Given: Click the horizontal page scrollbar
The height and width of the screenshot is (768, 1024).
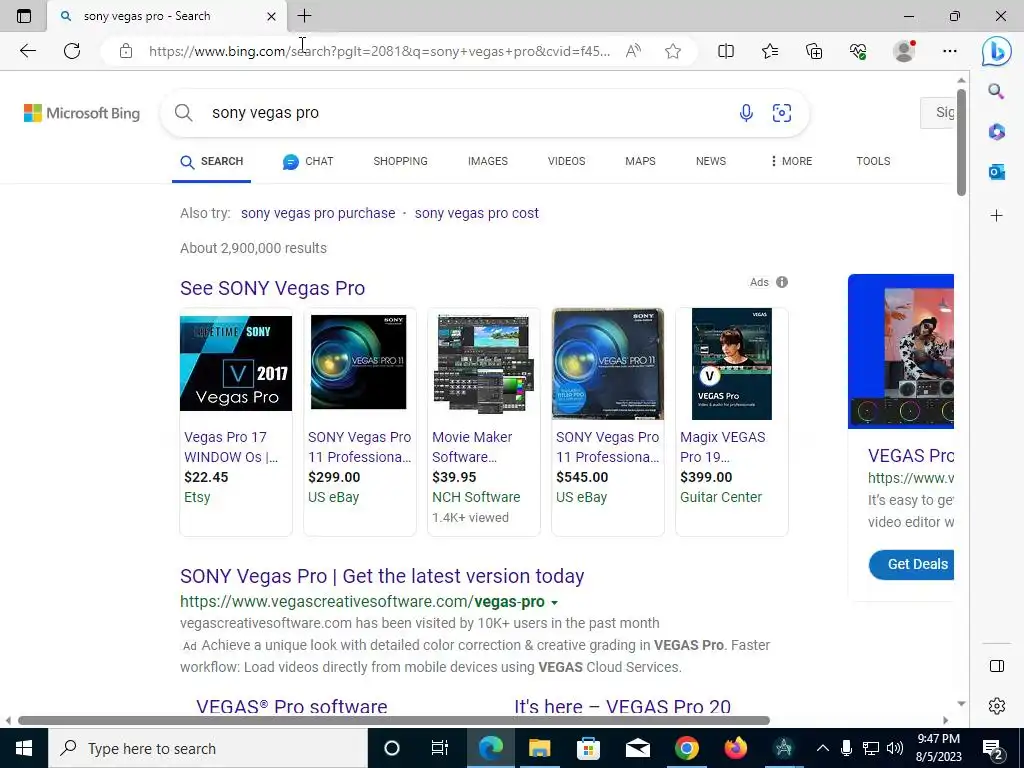Looking at the screenshot, I should click(x=394, y=720).
